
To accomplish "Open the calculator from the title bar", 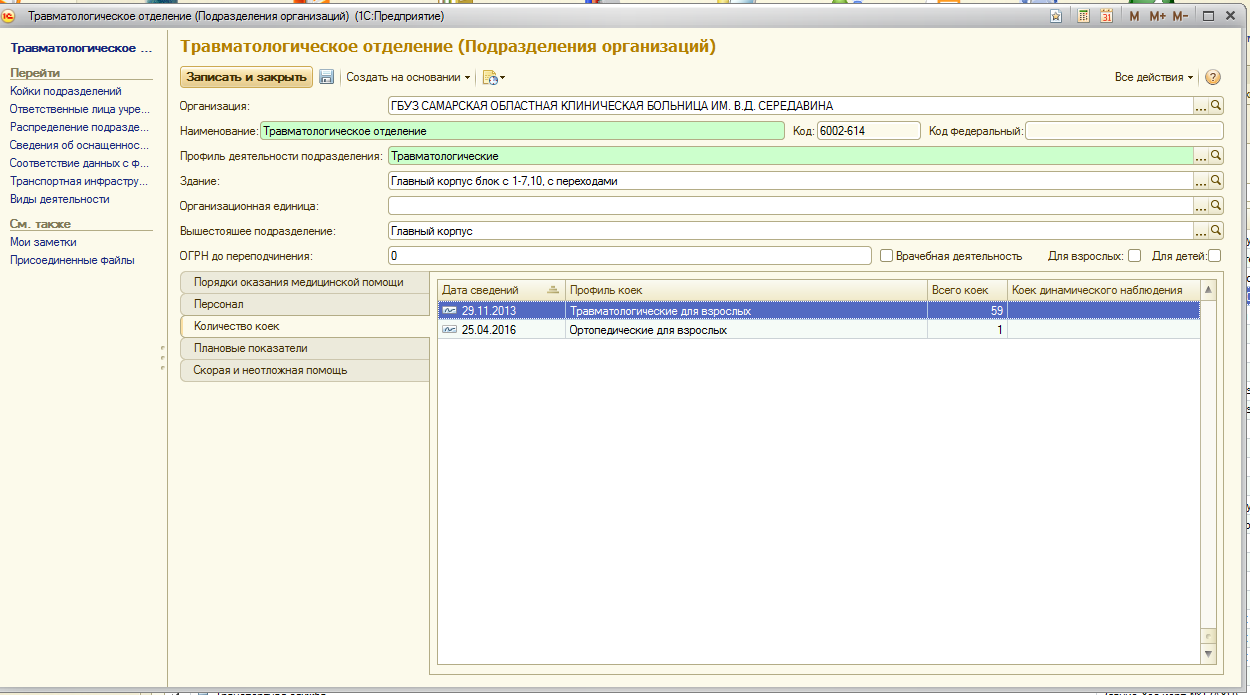I will (x=1083, y=16).
